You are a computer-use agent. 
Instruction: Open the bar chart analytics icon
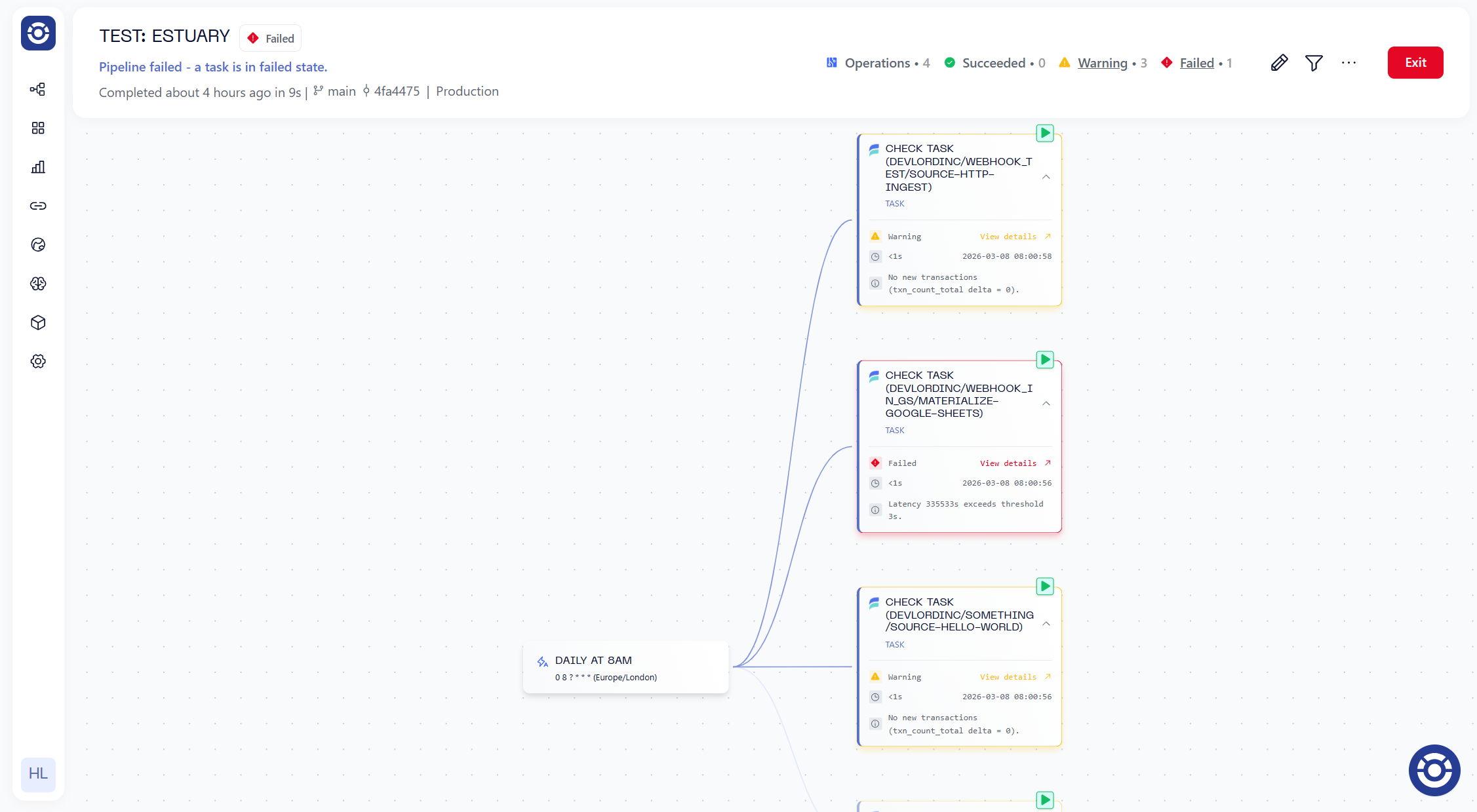(38, 167)
